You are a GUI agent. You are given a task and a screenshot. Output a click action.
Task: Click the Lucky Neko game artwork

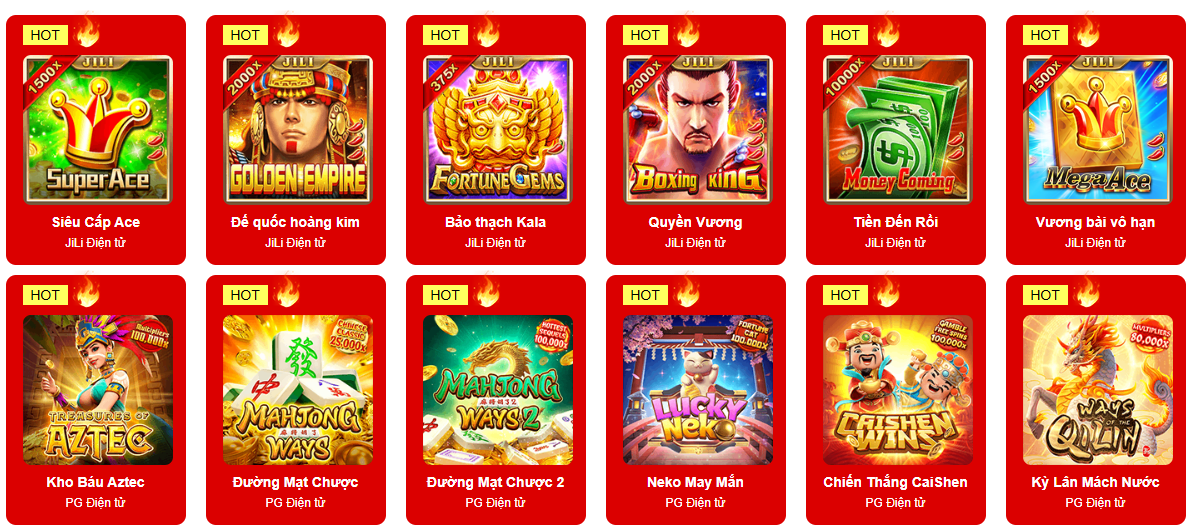click(698, 390)
